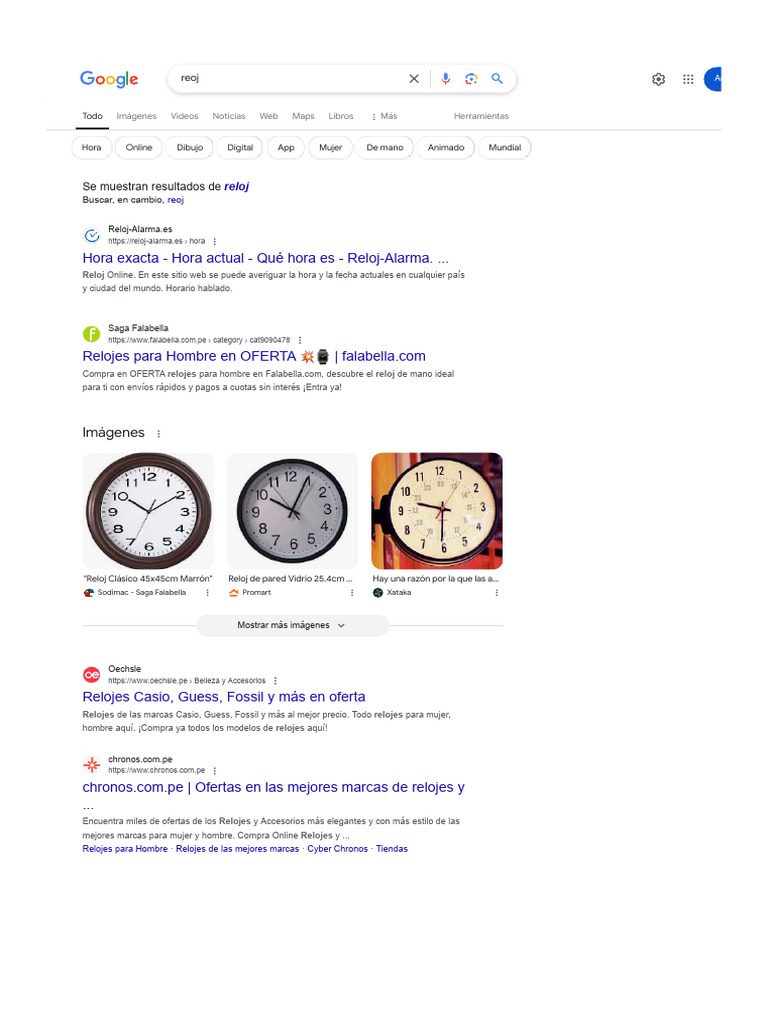Open Reloj de pared Vidrio image
768x1024 pixels.
click(x=293, y=511)
